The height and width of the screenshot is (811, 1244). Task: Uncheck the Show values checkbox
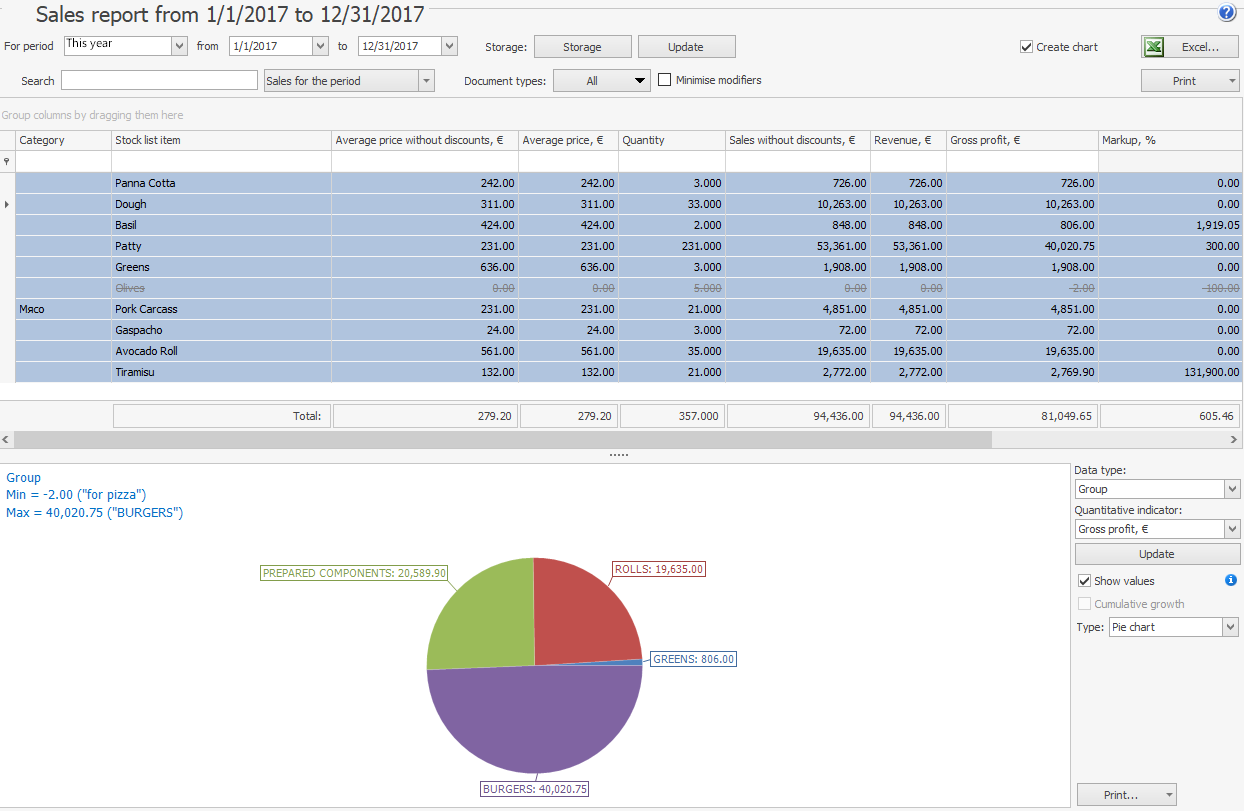tap(1084, 581)
